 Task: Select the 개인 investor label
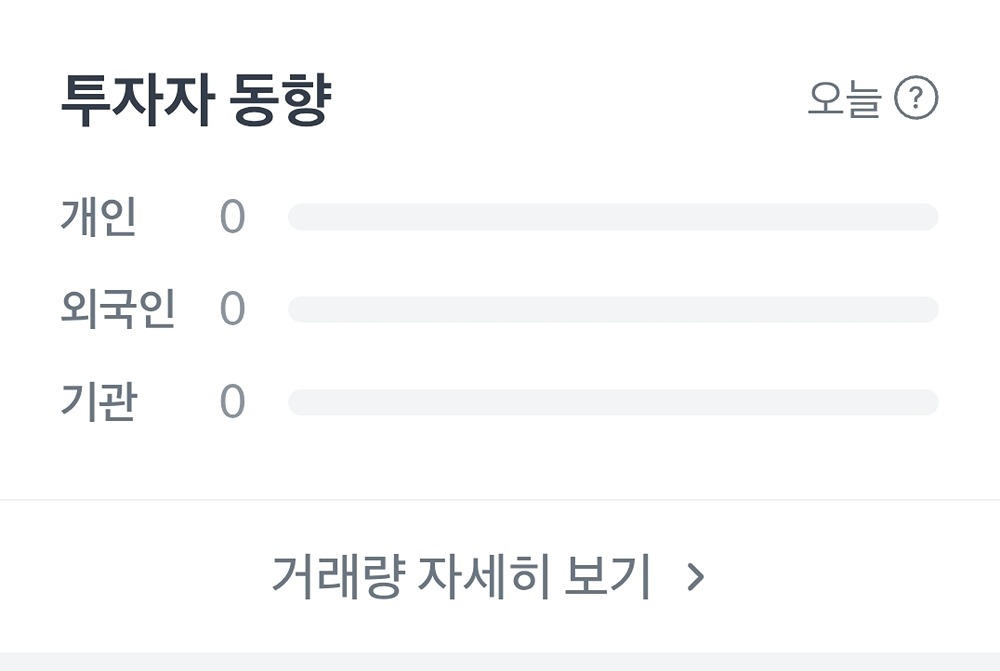point(98,217)
